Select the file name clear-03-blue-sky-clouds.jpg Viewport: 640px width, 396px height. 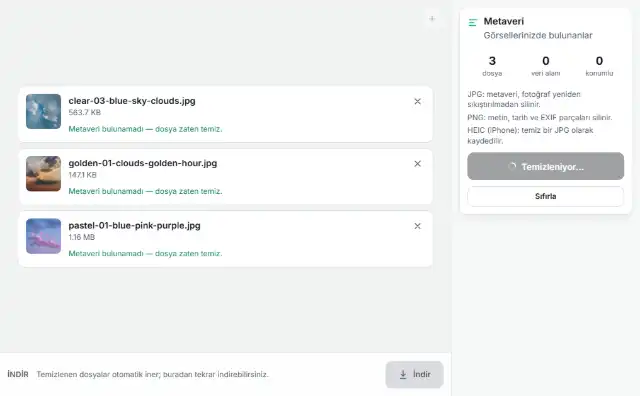click(132, 101)
